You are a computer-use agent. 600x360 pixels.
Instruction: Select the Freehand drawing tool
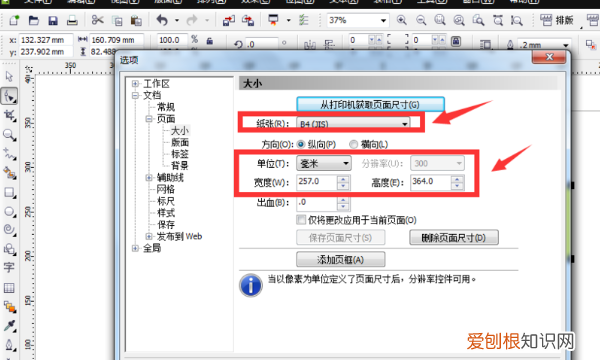coord(9,154)
